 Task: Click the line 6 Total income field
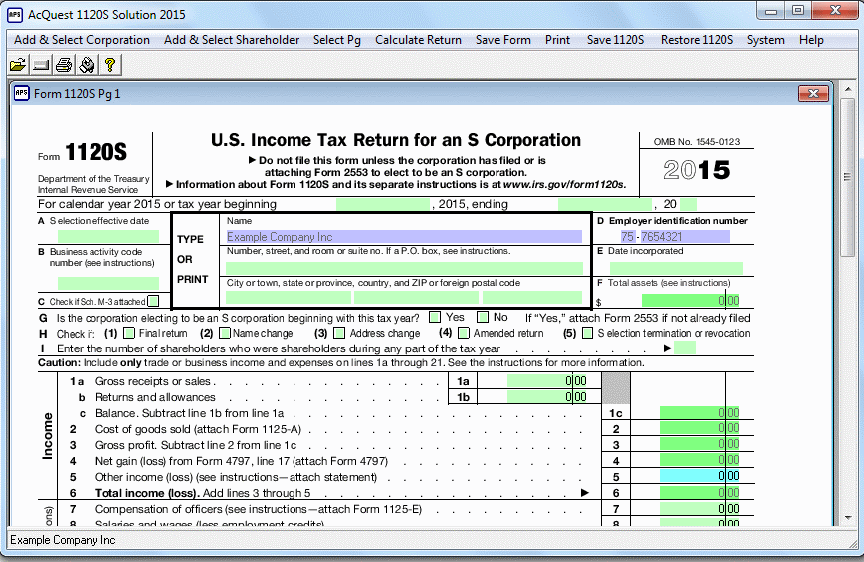click(700, 493)
